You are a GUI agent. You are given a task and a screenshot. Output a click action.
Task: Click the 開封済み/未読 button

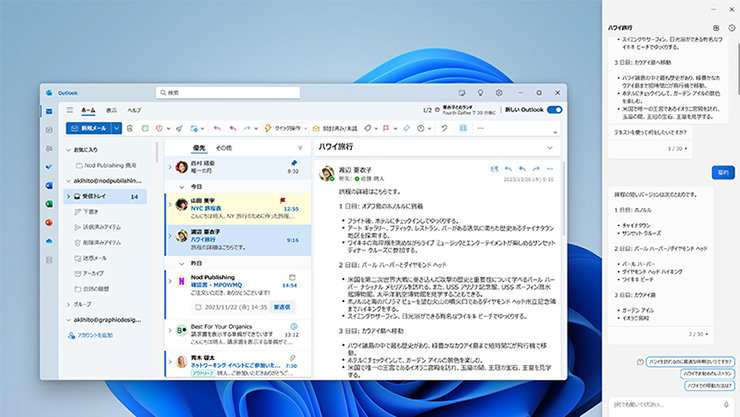point(335,128)
